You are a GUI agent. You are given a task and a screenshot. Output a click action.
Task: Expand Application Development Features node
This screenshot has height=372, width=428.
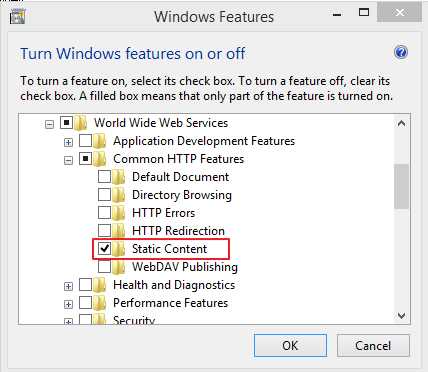tap(68, 142)
